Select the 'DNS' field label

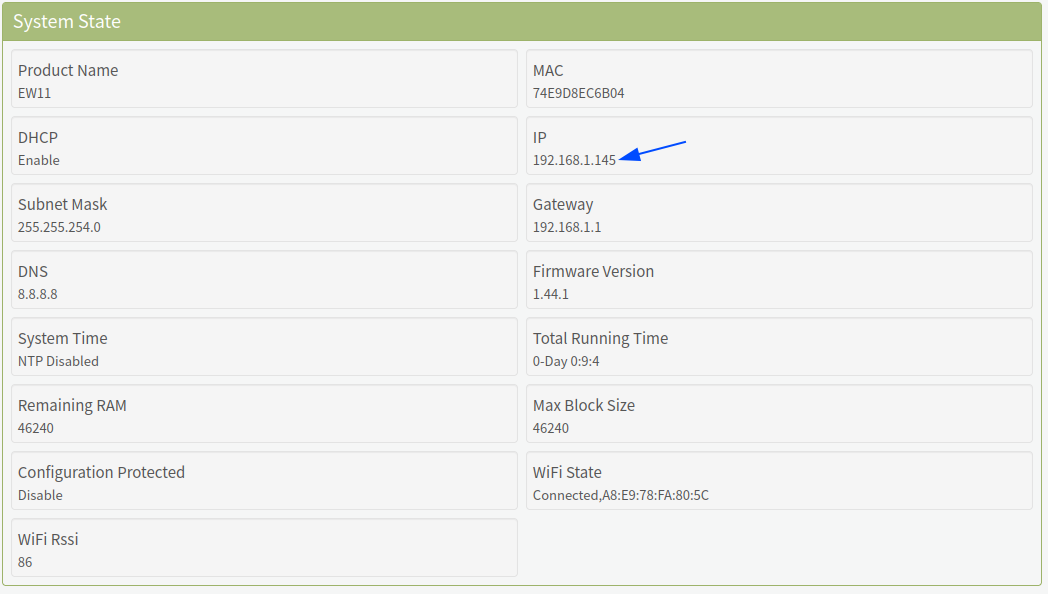(33, 271)
